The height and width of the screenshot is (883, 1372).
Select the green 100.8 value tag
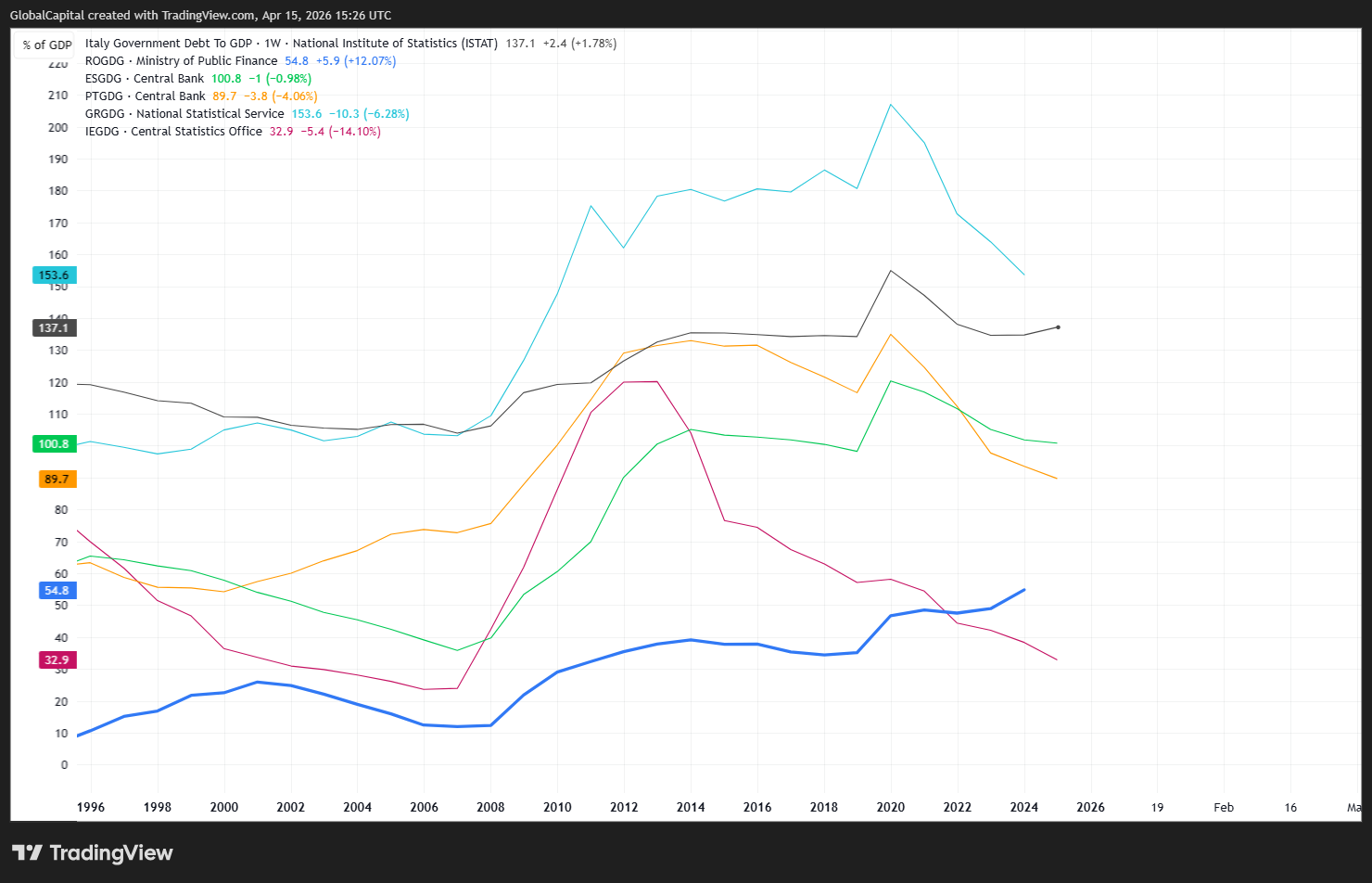point(54,444)
